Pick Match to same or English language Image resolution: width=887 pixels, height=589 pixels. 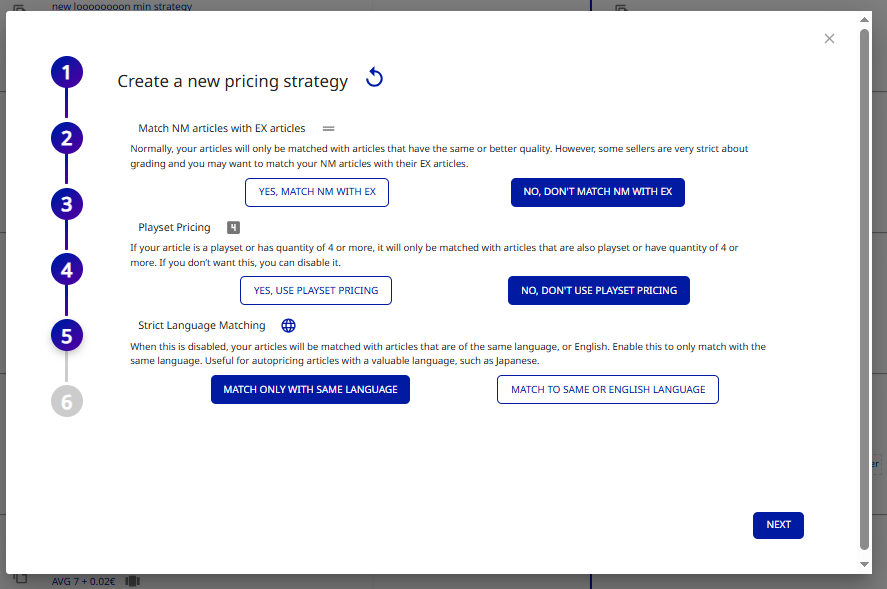click(x=608, y=389)
